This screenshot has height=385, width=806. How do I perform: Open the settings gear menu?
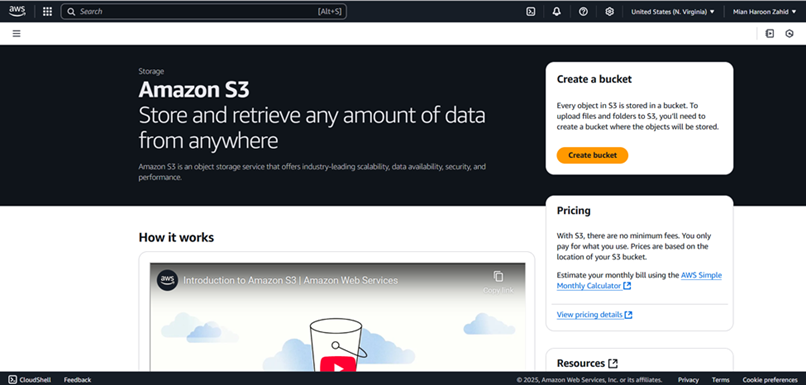[x=609, y=11]
